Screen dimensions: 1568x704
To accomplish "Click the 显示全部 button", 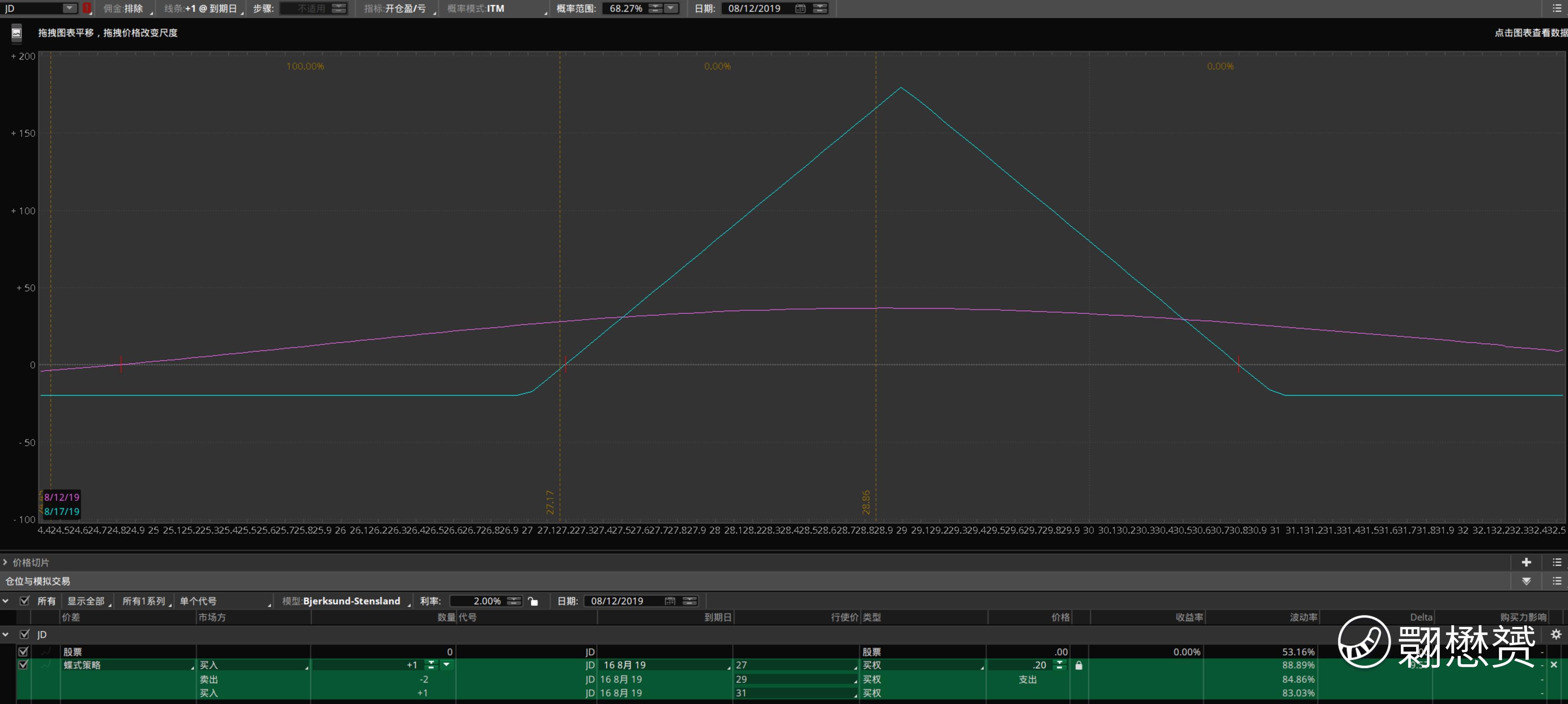I will point(86,601).
